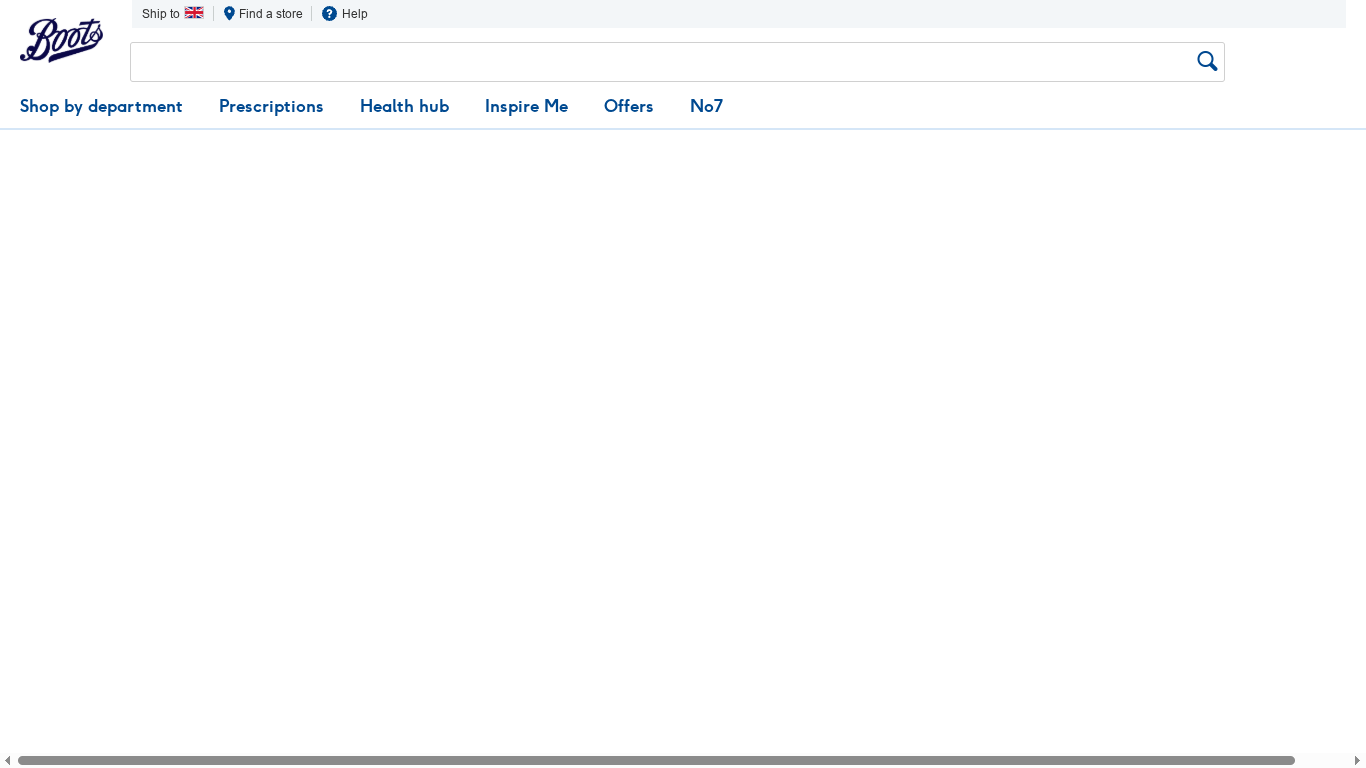Viewport: 1366px width, 768px height.
Task: Click the location pin icon beside Find a store
Action: (229, 13)
